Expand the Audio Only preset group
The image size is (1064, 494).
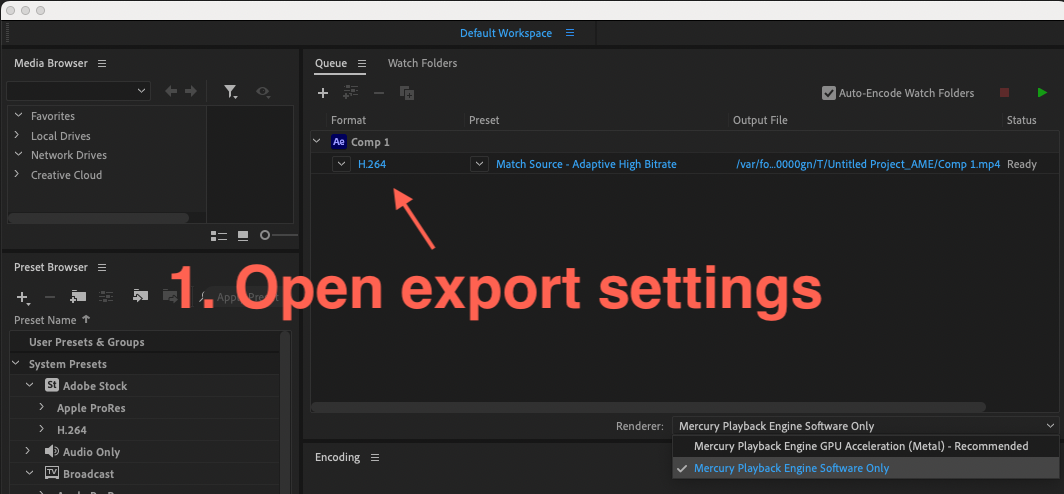point(28,451)
